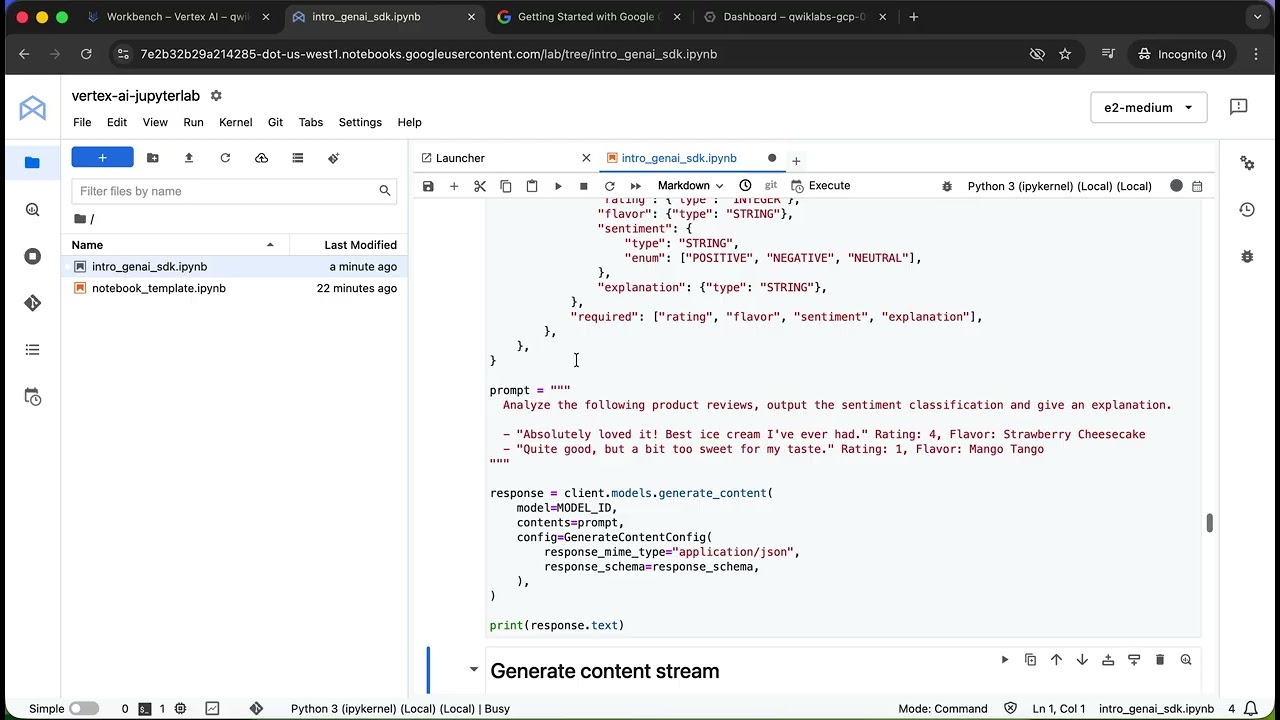This screenshot has height=720, width=1280.
Task: Open the Help menu
Action: [409, 122]
